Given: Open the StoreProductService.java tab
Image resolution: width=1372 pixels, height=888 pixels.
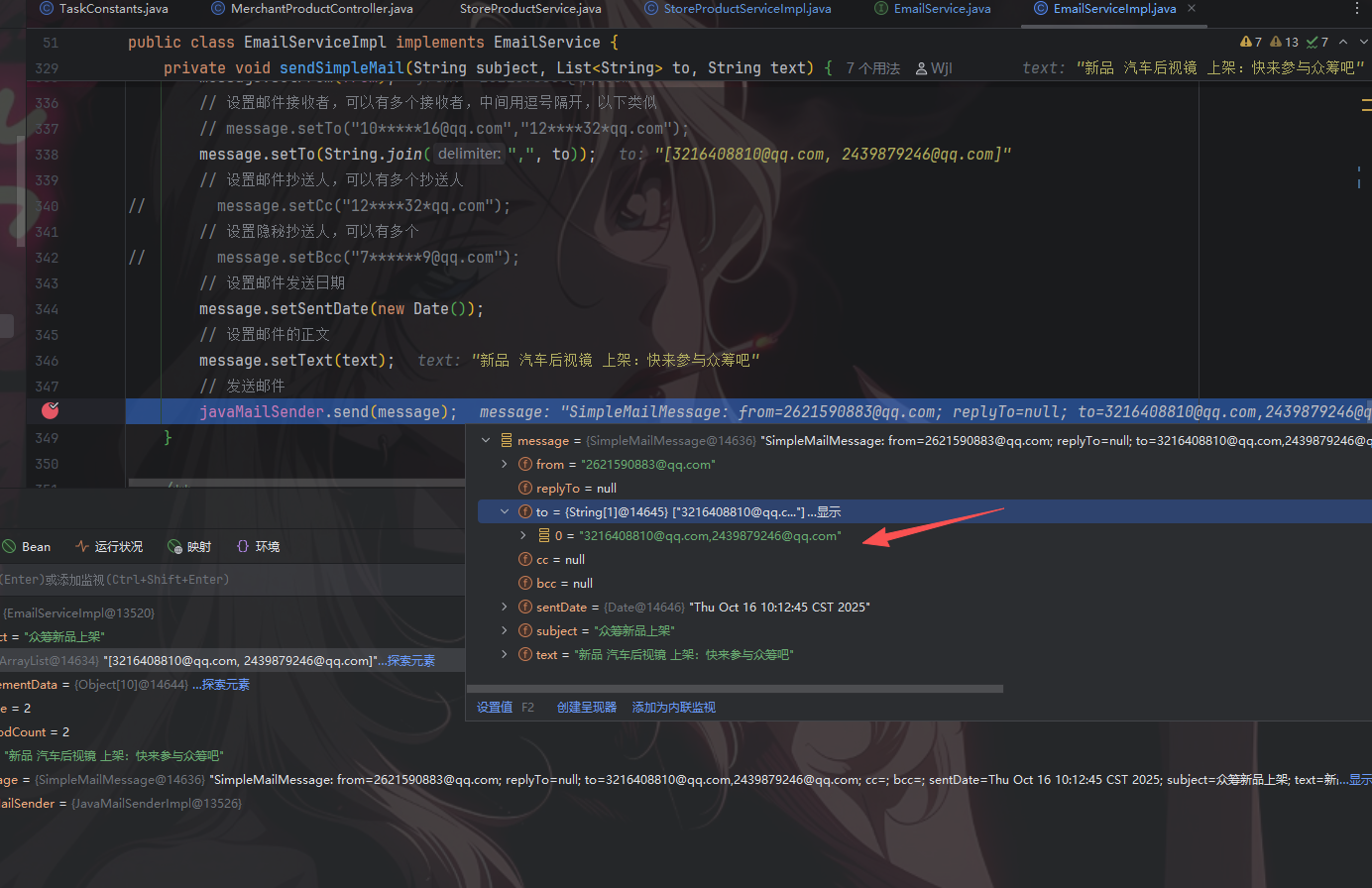Looking at the screenshot, I should coord(530,9).
